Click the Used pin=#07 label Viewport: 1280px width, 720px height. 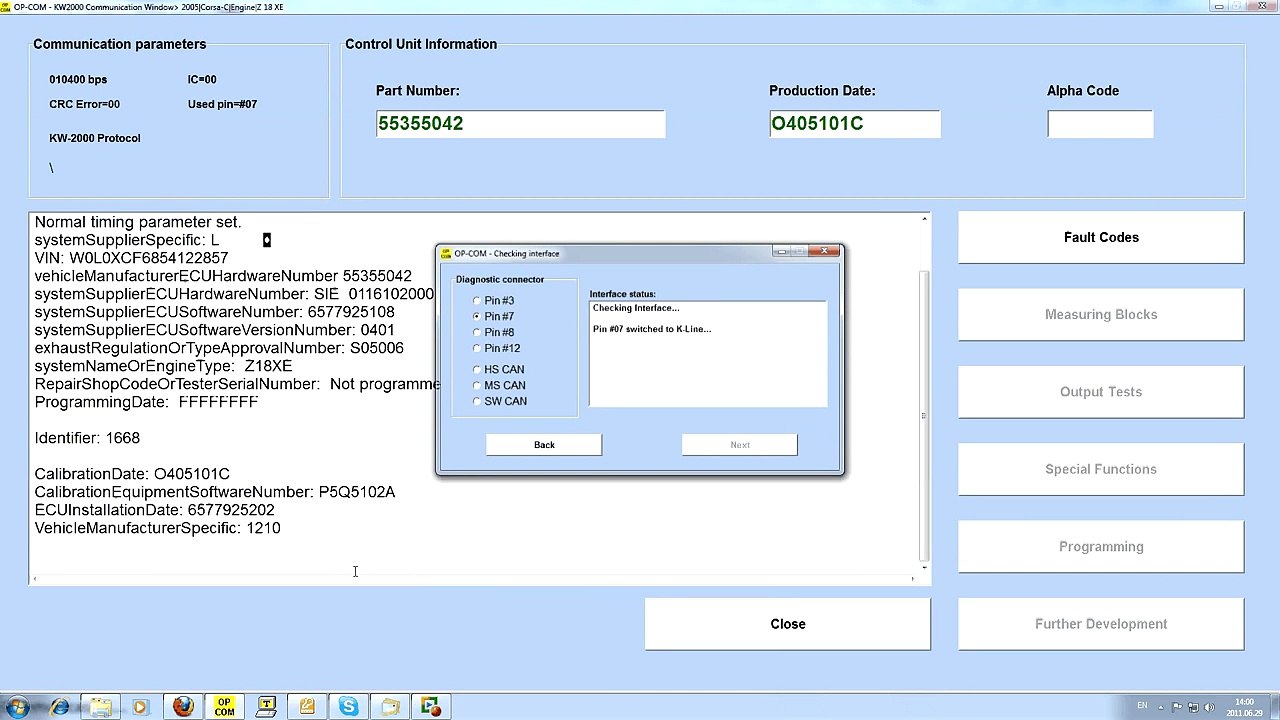pos(222,104)
